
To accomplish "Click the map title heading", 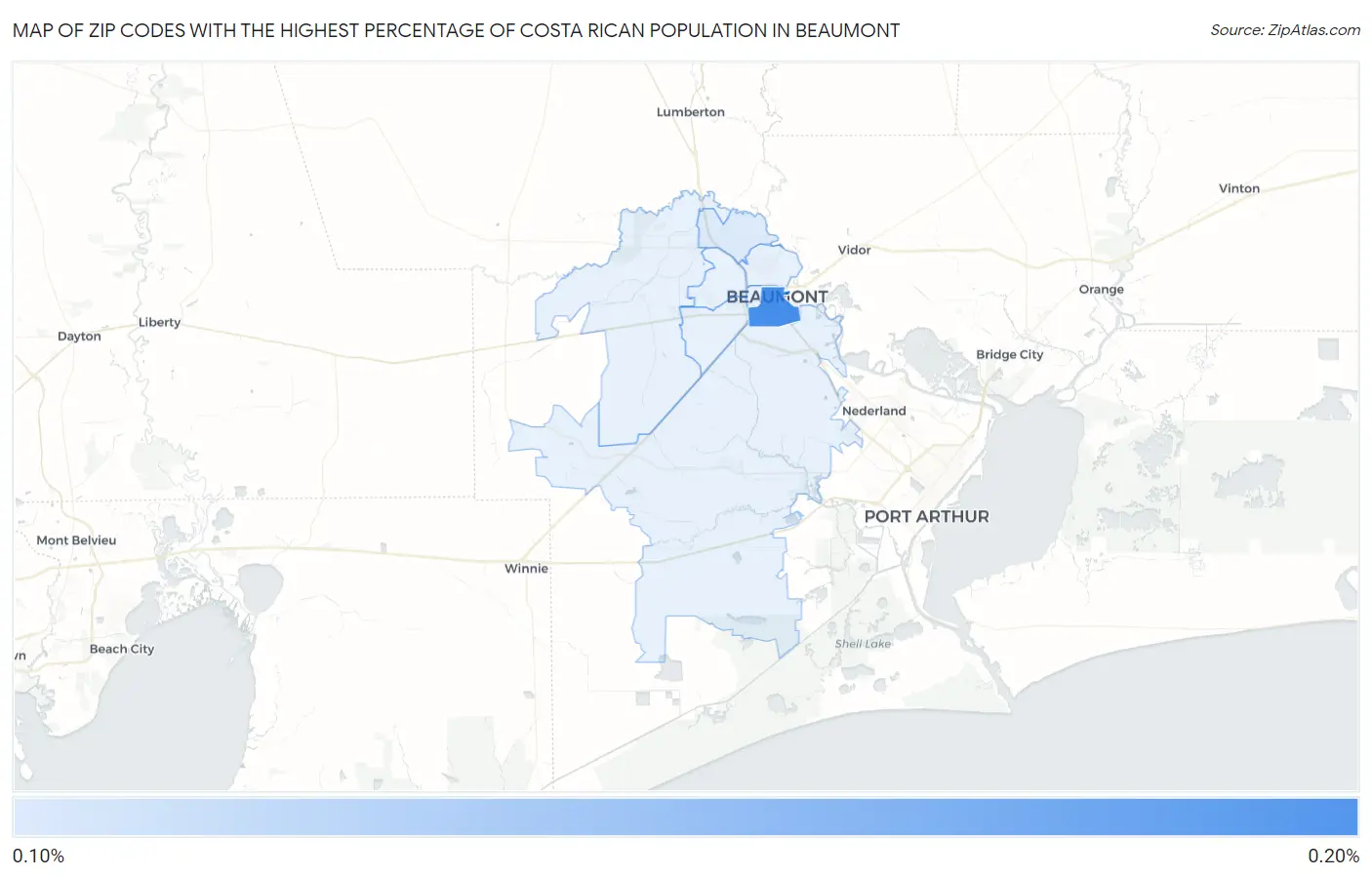I will [x=456, y=30].
